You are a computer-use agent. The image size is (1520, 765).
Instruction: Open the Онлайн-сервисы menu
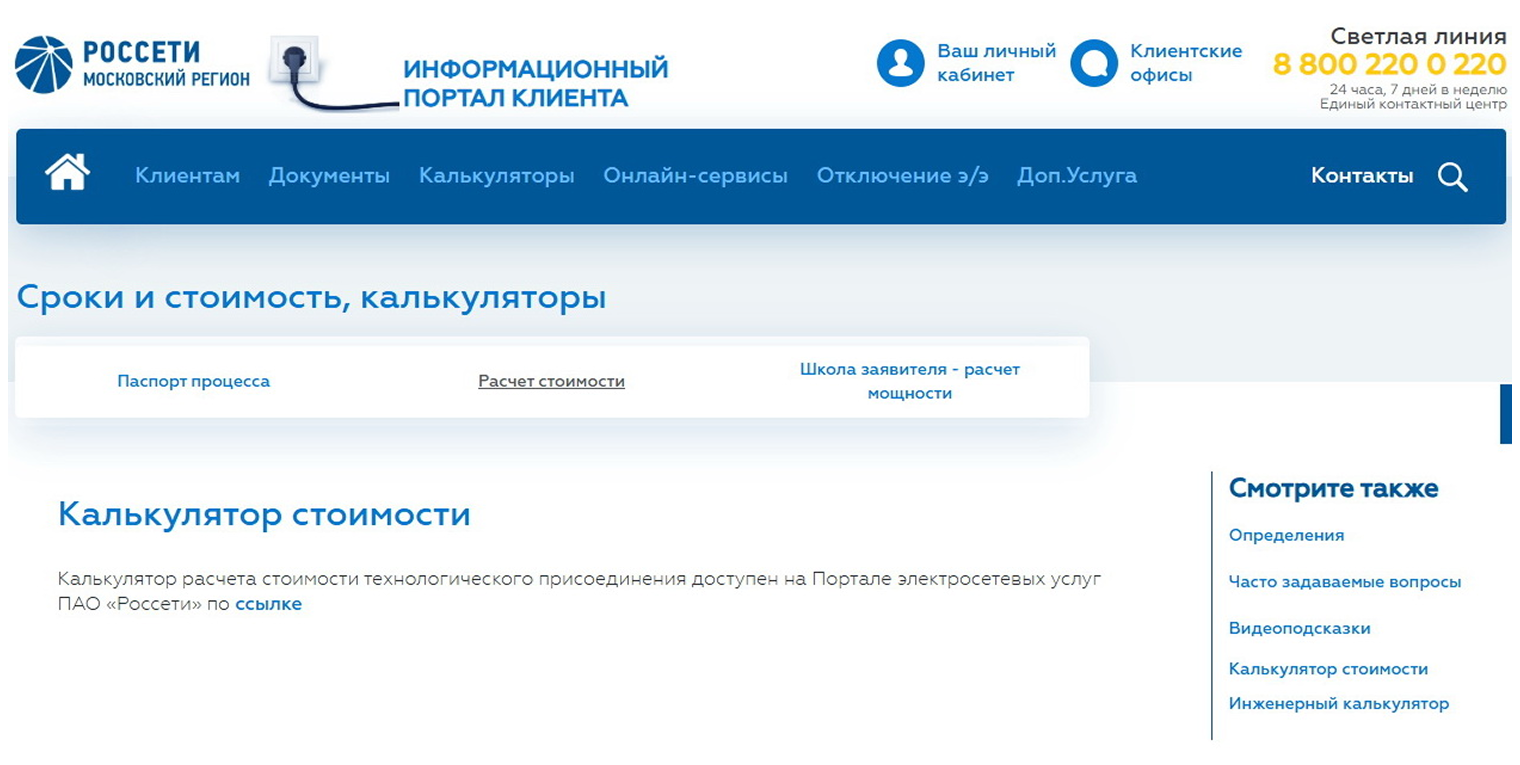pyautogui.click(x=696, y=176)
